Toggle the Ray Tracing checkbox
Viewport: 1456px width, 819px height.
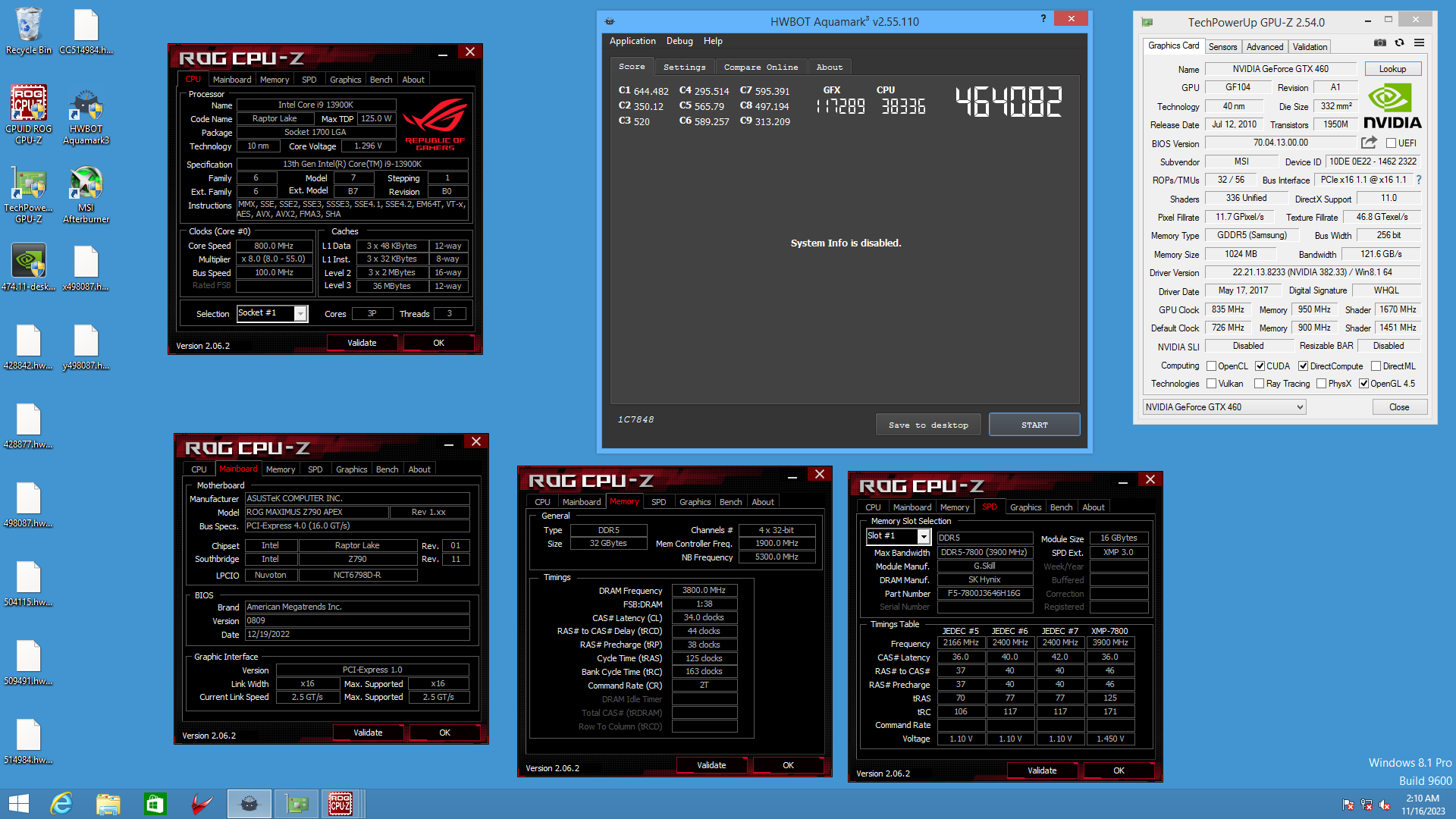1259,384
